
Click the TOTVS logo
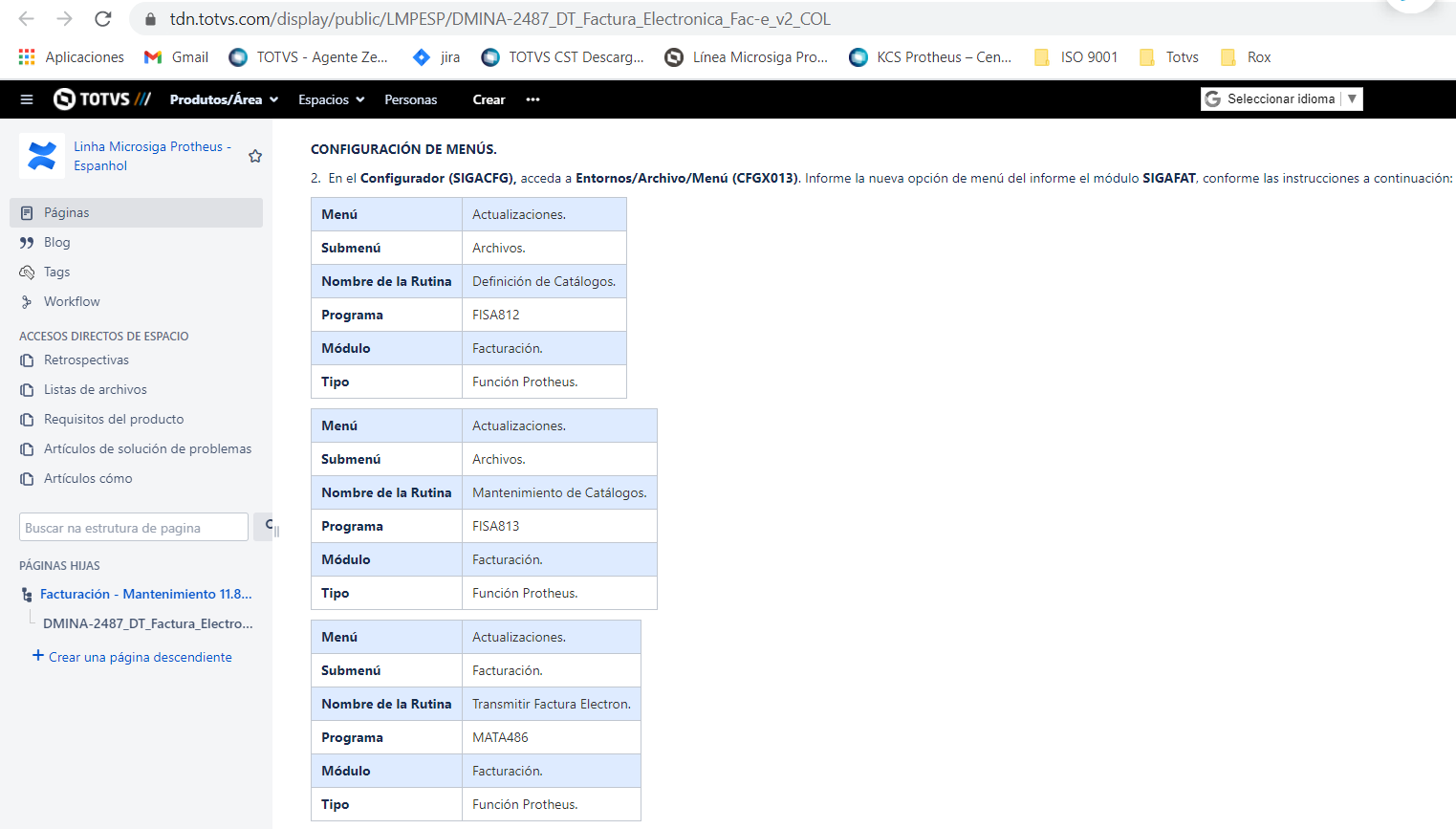102,99
